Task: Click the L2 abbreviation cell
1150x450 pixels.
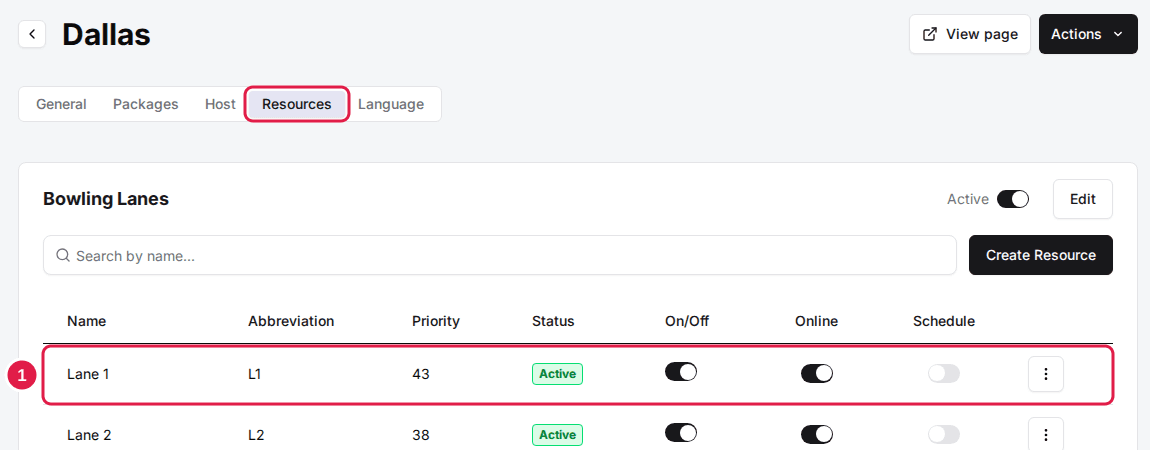Action: [256, 435]
